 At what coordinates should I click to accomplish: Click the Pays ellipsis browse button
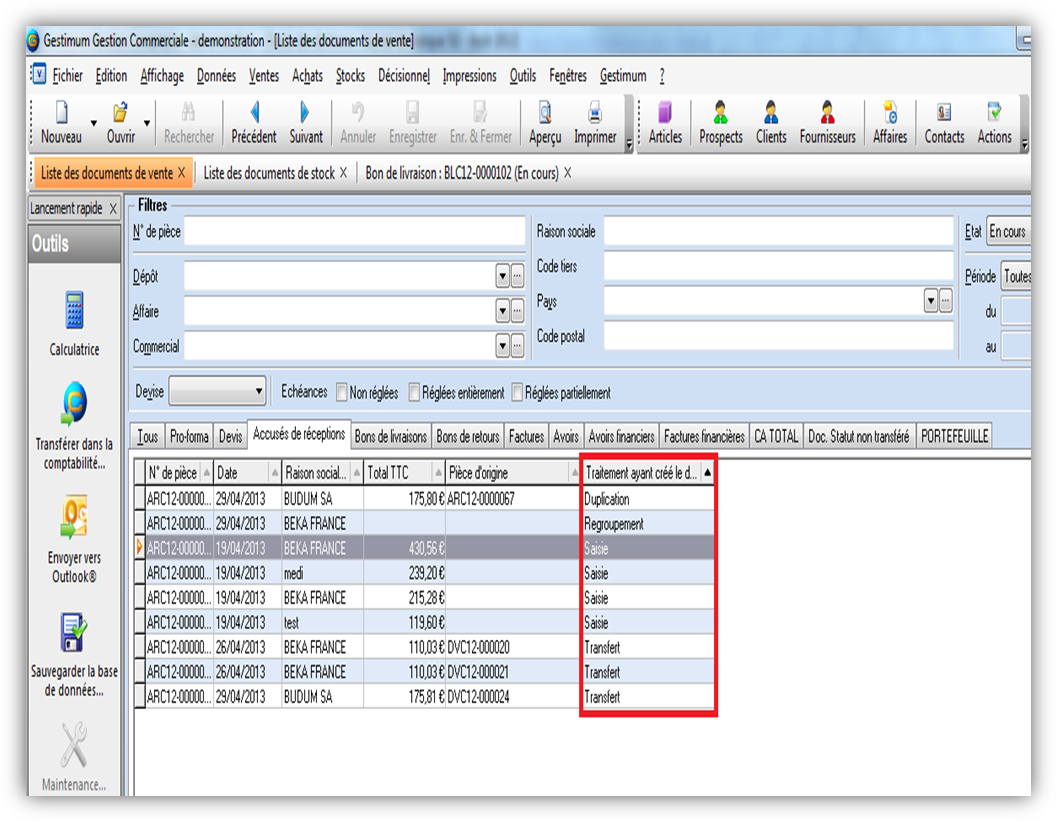pos(946,301)
